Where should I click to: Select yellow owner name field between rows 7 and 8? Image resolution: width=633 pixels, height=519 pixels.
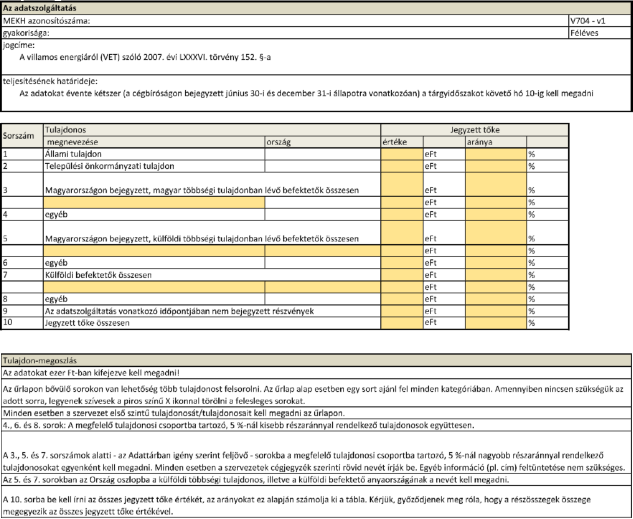coord(154,287)
